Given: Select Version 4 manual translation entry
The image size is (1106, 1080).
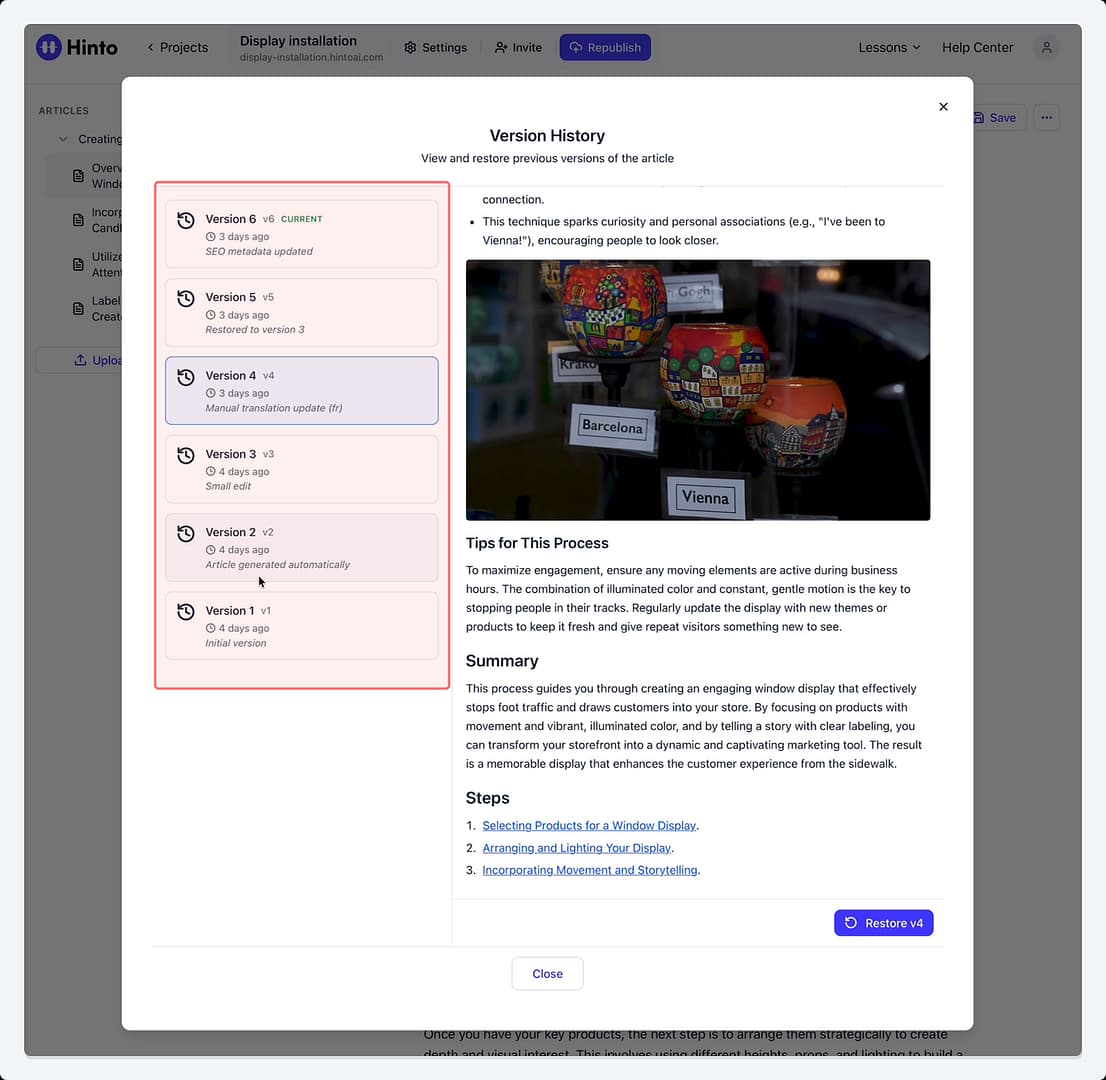Looking at the screenshot, I should tap(302, 391).
